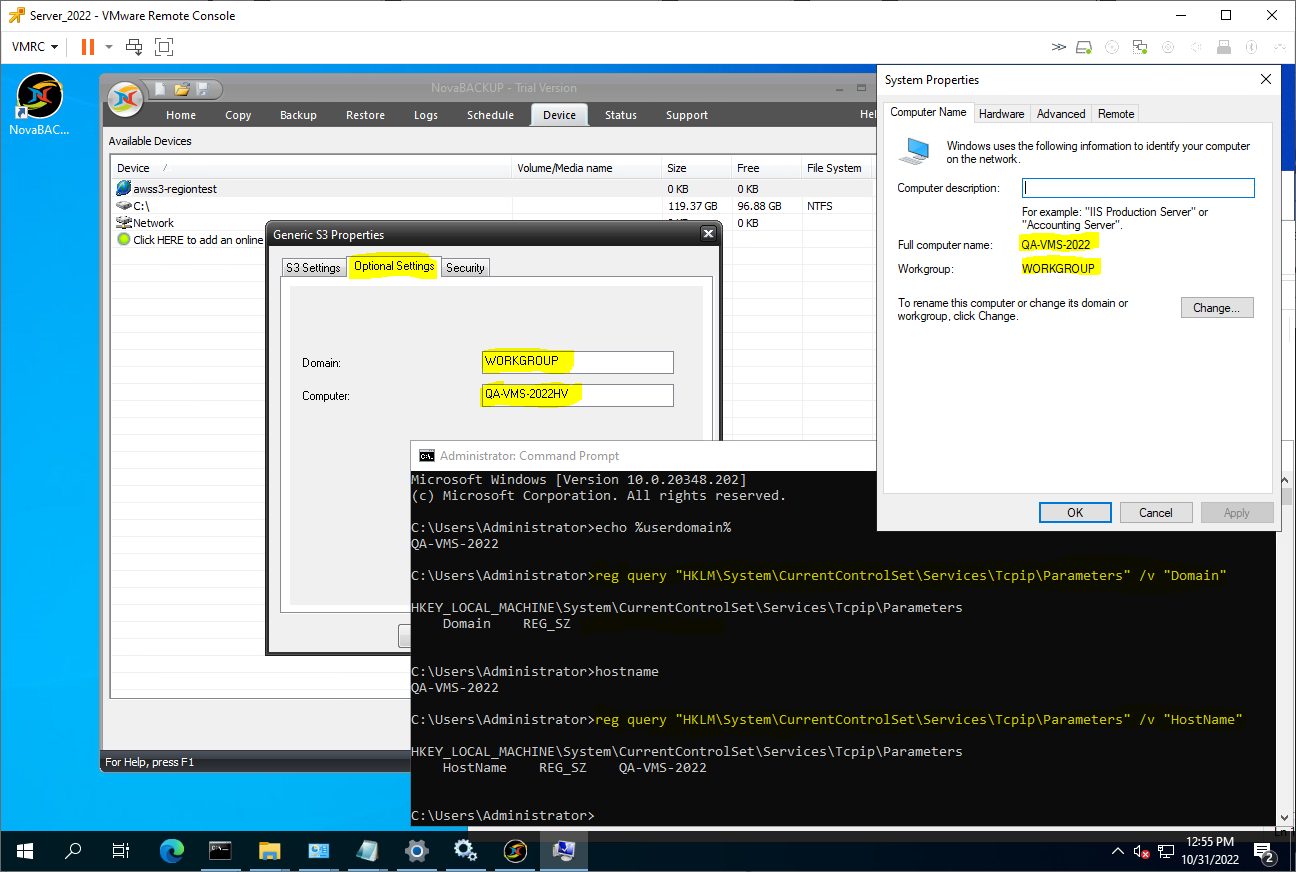Image resolution: width=1296 pixels, height=872 pixels.
Task: Open the Status tab in NovaBACKUP
Action: pos(620,115)
